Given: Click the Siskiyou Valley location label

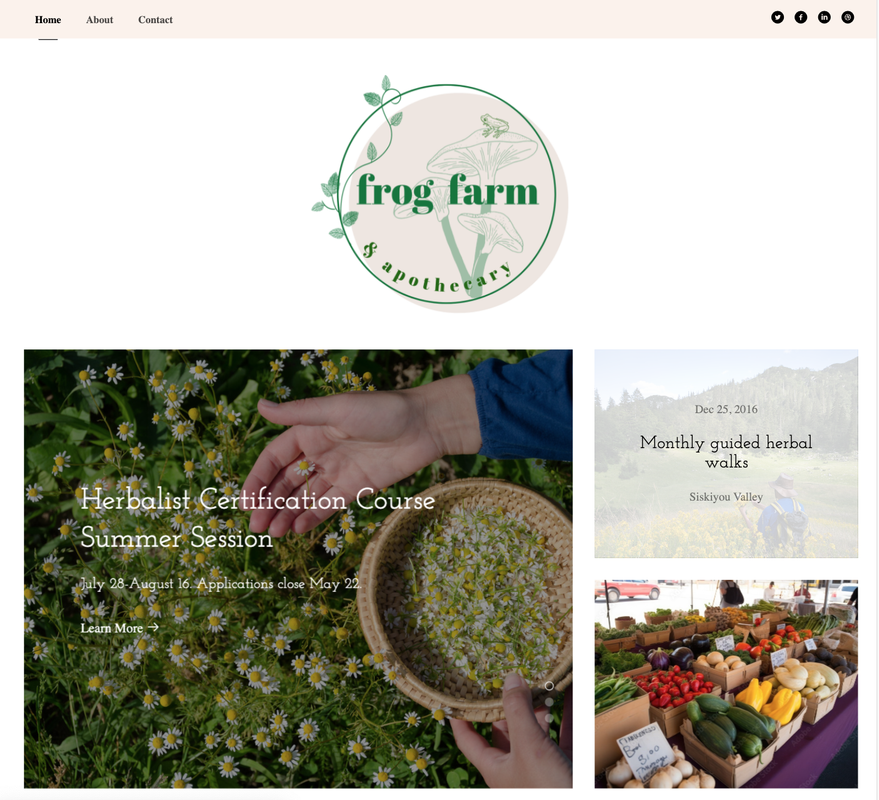Looking at the screenshot, I should coord(726,497).
